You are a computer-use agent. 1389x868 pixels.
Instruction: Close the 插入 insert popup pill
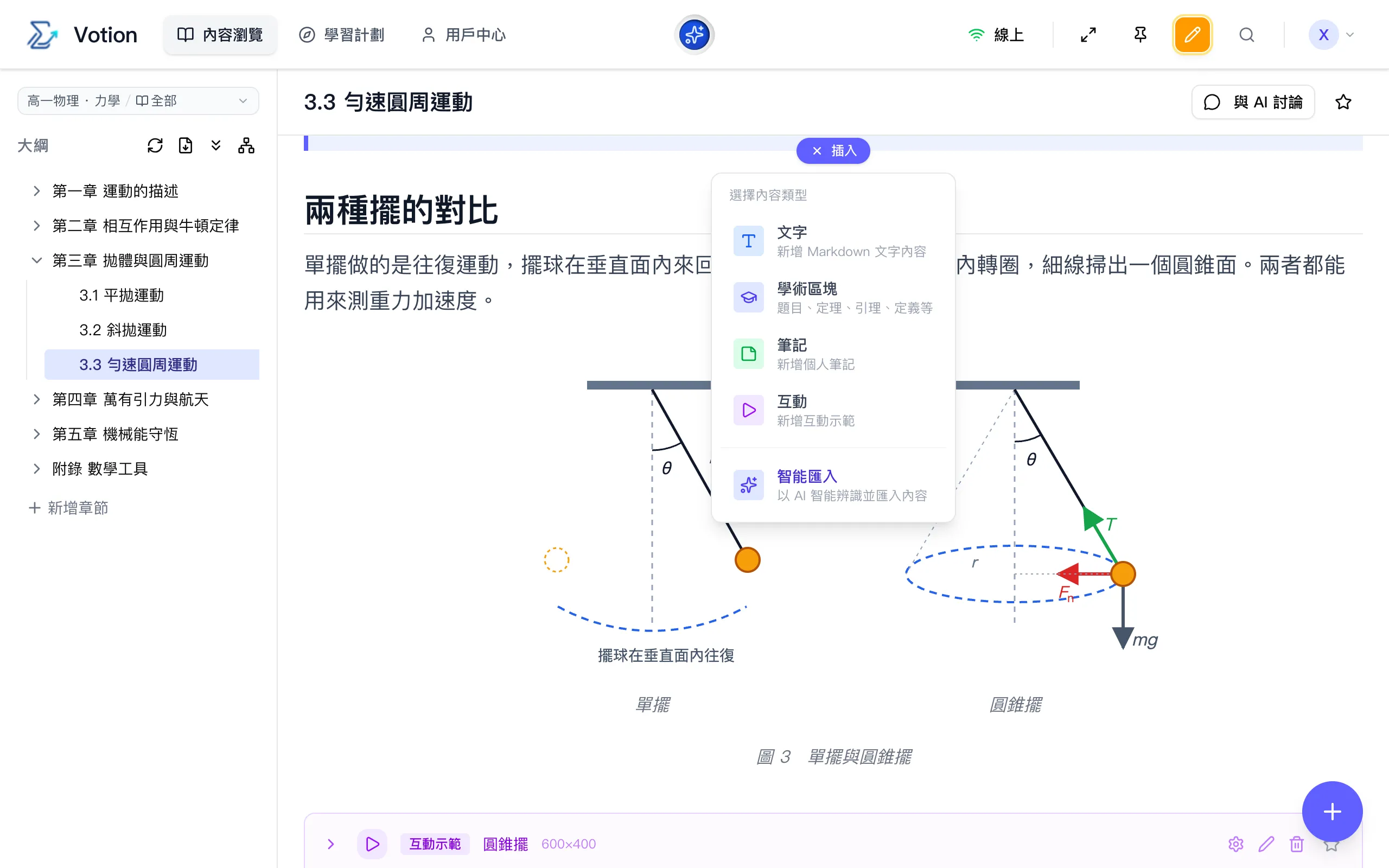[833, 151]
